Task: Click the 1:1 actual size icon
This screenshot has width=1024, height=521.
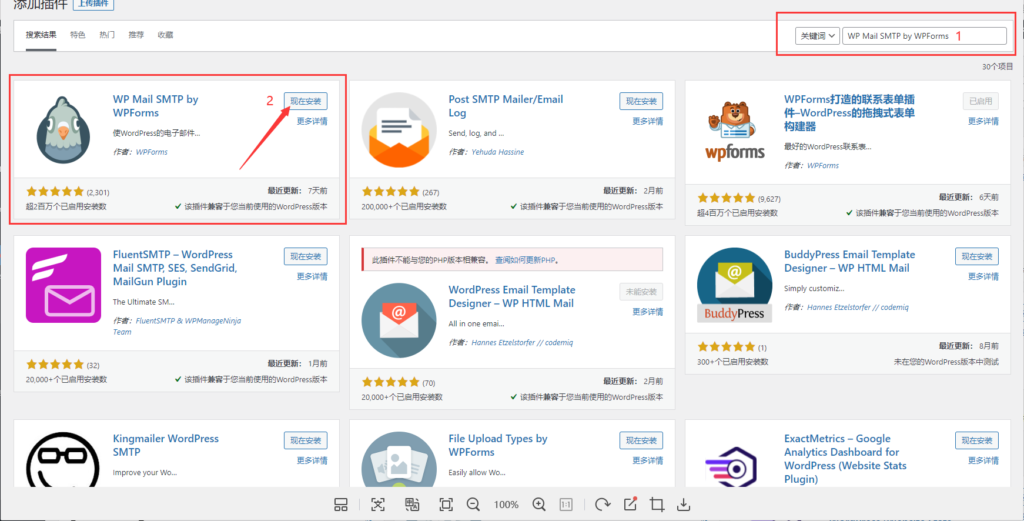Action: 566,504
